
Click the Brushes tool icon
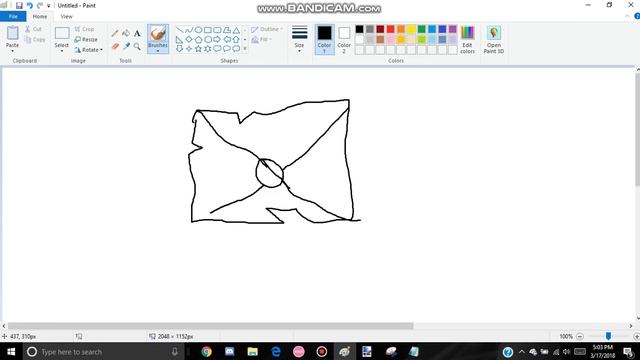[x=158, y=33]
